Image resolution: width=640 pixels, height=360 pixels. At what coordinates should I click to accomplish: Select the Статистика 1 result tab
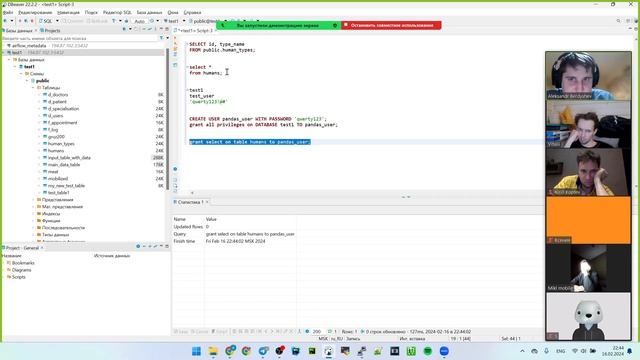point(190,202)
